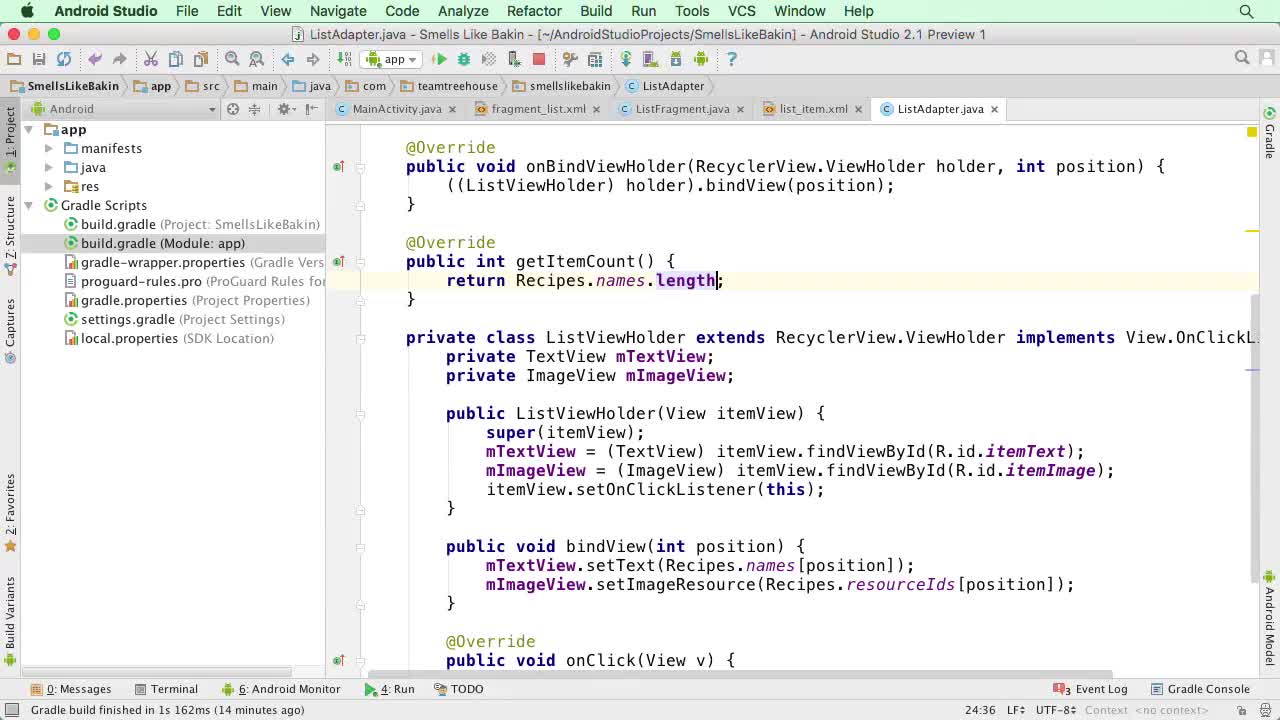This screenshot has width=1280, height=720.
Task: Toggle the Favorites side panel
Action: coord(10,512)
